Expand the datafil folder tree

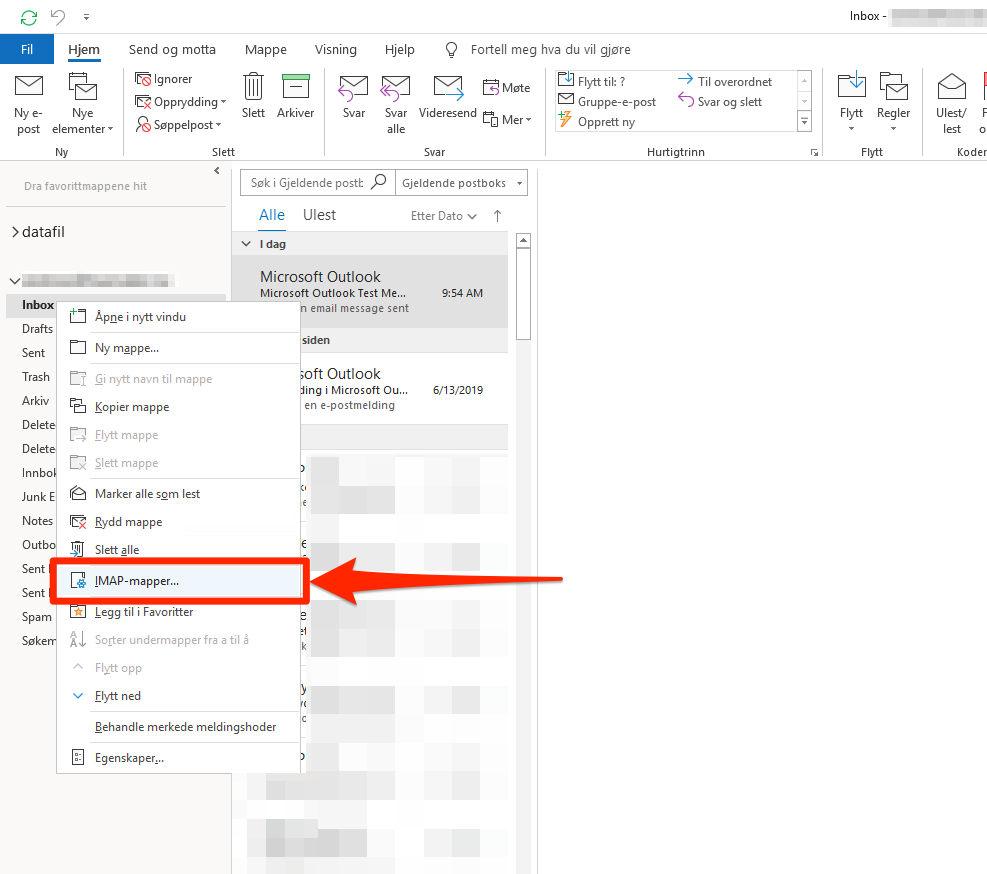pos(16,232)
